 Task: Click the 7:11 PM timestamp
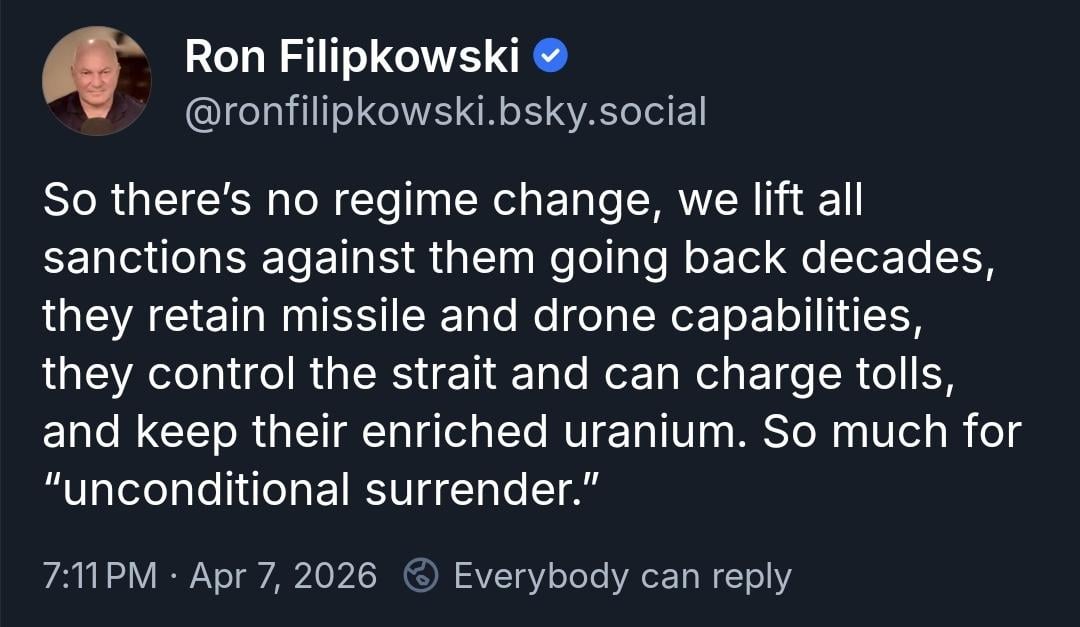100,576
